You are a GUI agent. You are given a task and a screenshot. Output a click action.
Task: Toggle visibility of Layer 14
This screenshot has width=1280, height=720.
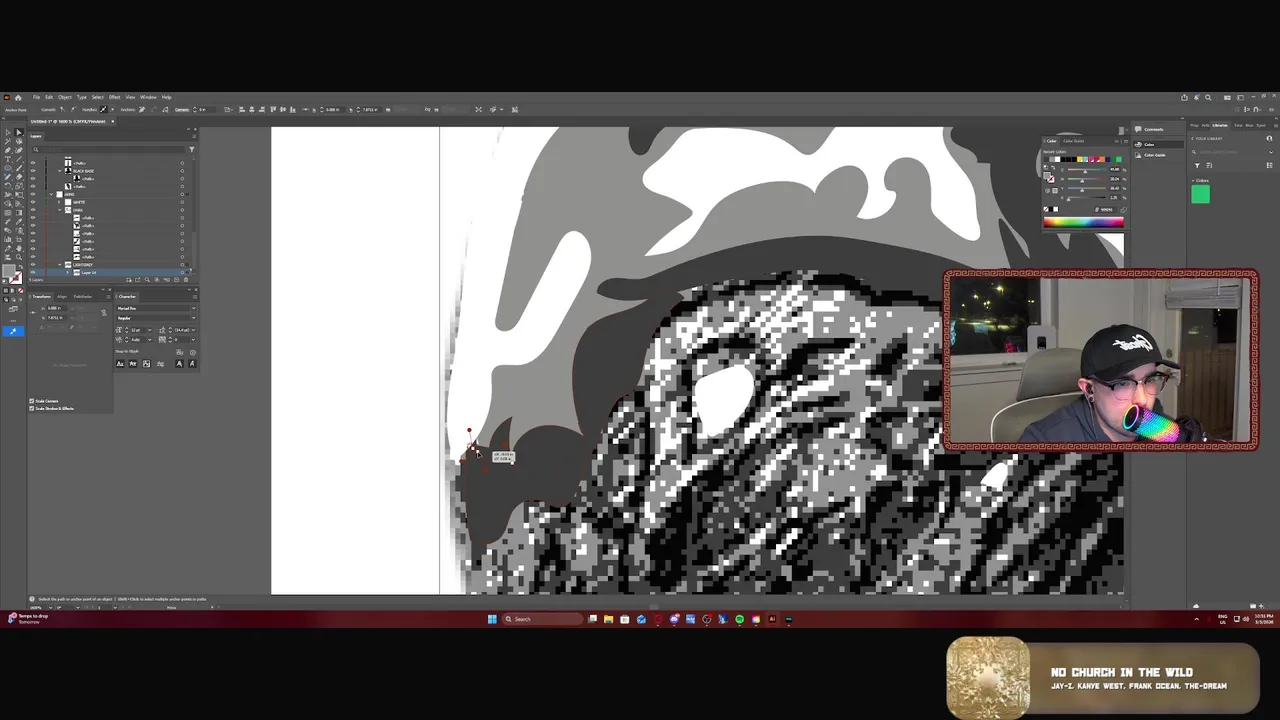[x=33, y=272]
